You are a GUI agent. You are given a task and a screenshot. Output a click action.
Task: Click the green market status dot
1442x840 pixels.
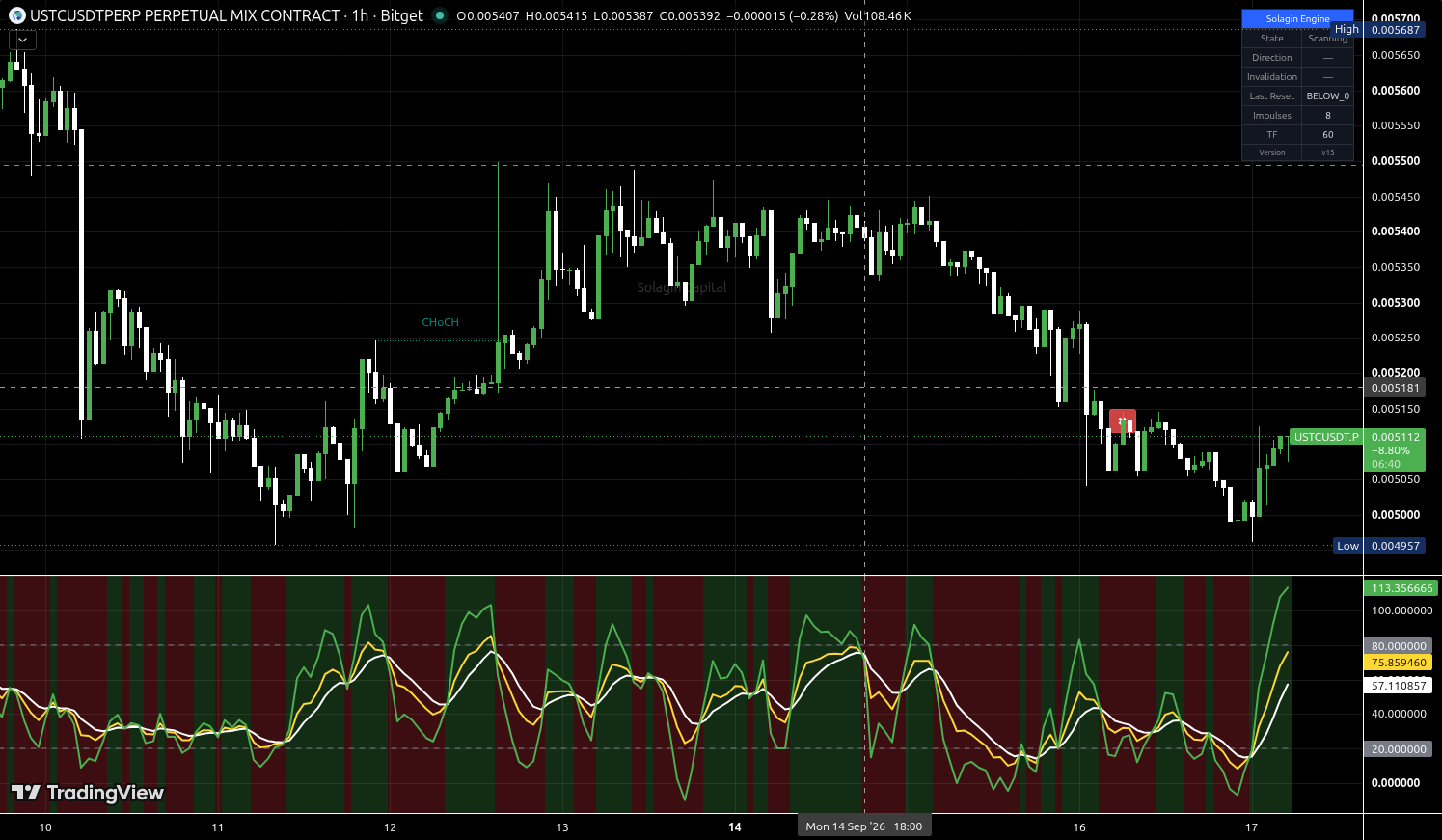440,15
